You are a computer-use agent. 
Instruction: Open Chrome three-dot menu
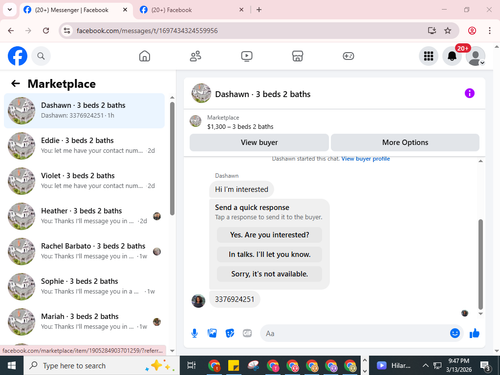click(x=489, y=31)
